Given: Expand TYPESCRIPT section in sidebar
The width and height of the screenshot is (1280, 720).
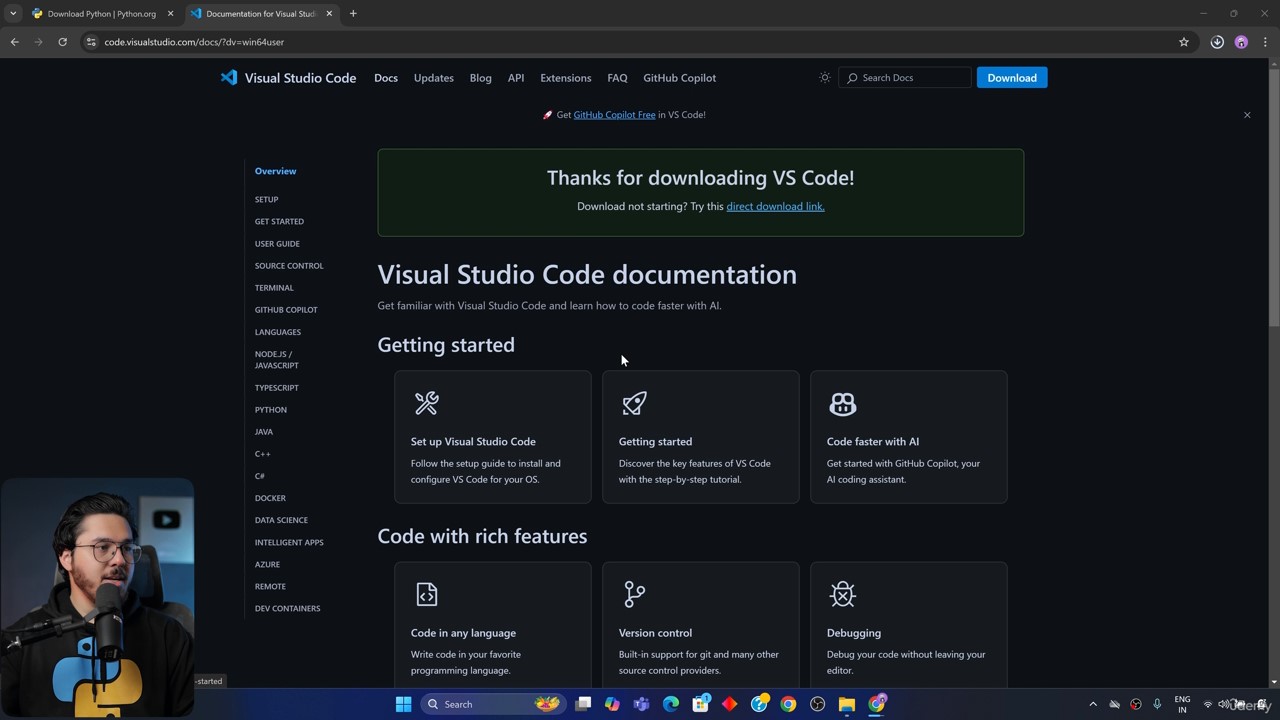Looking at the screenshot, I should (x=277, y=388).
